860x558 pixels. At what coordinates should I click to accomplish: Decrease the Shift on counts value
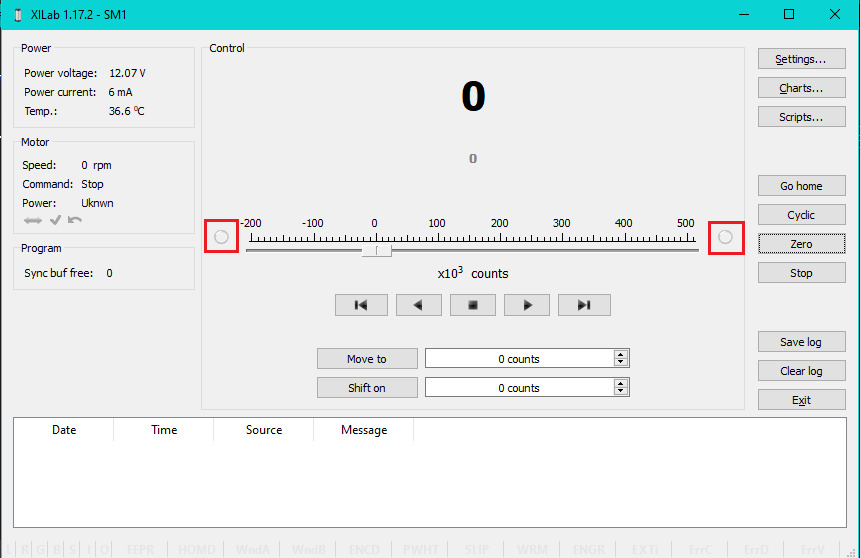click(621, 391)
